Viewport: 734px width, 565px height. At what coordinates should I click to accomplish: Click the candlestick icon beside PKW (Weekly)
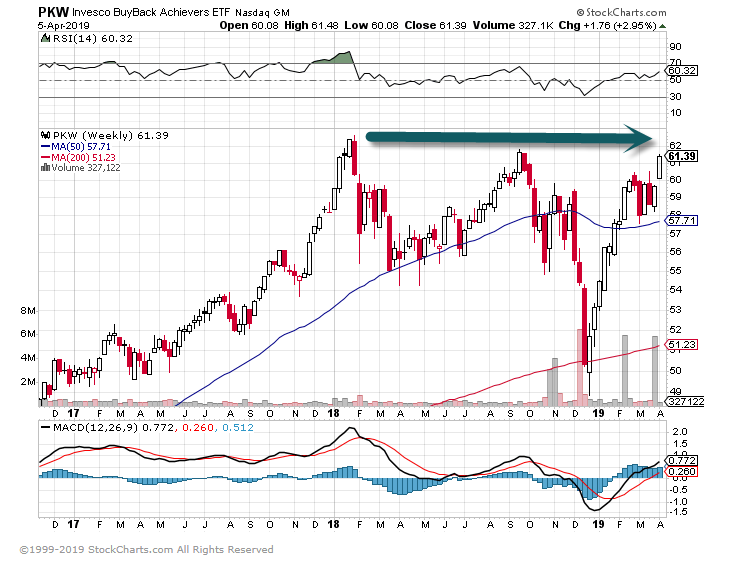(x=45, y=135)
